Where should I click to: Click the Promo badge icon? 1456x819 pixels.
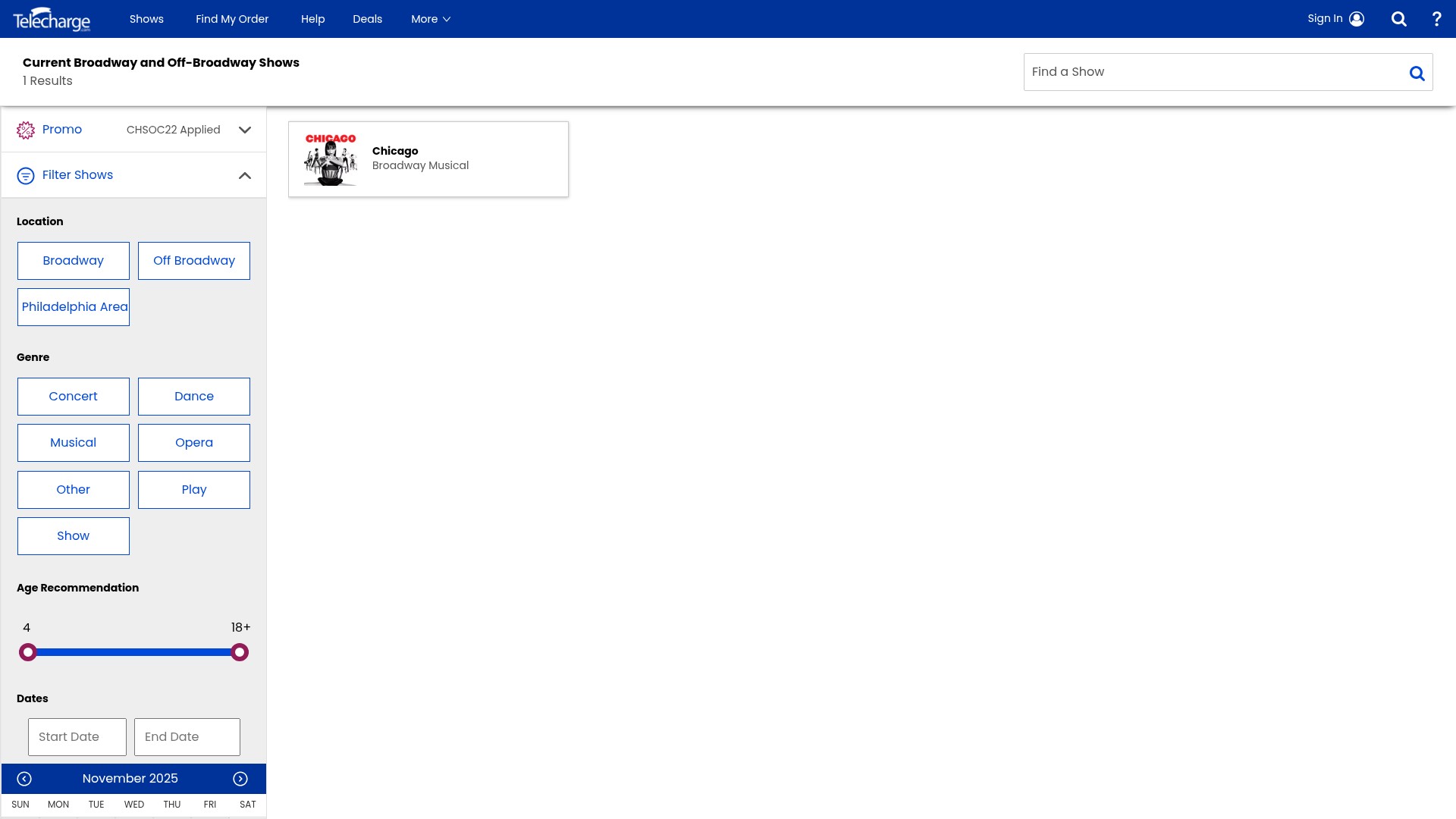point(26,130)
